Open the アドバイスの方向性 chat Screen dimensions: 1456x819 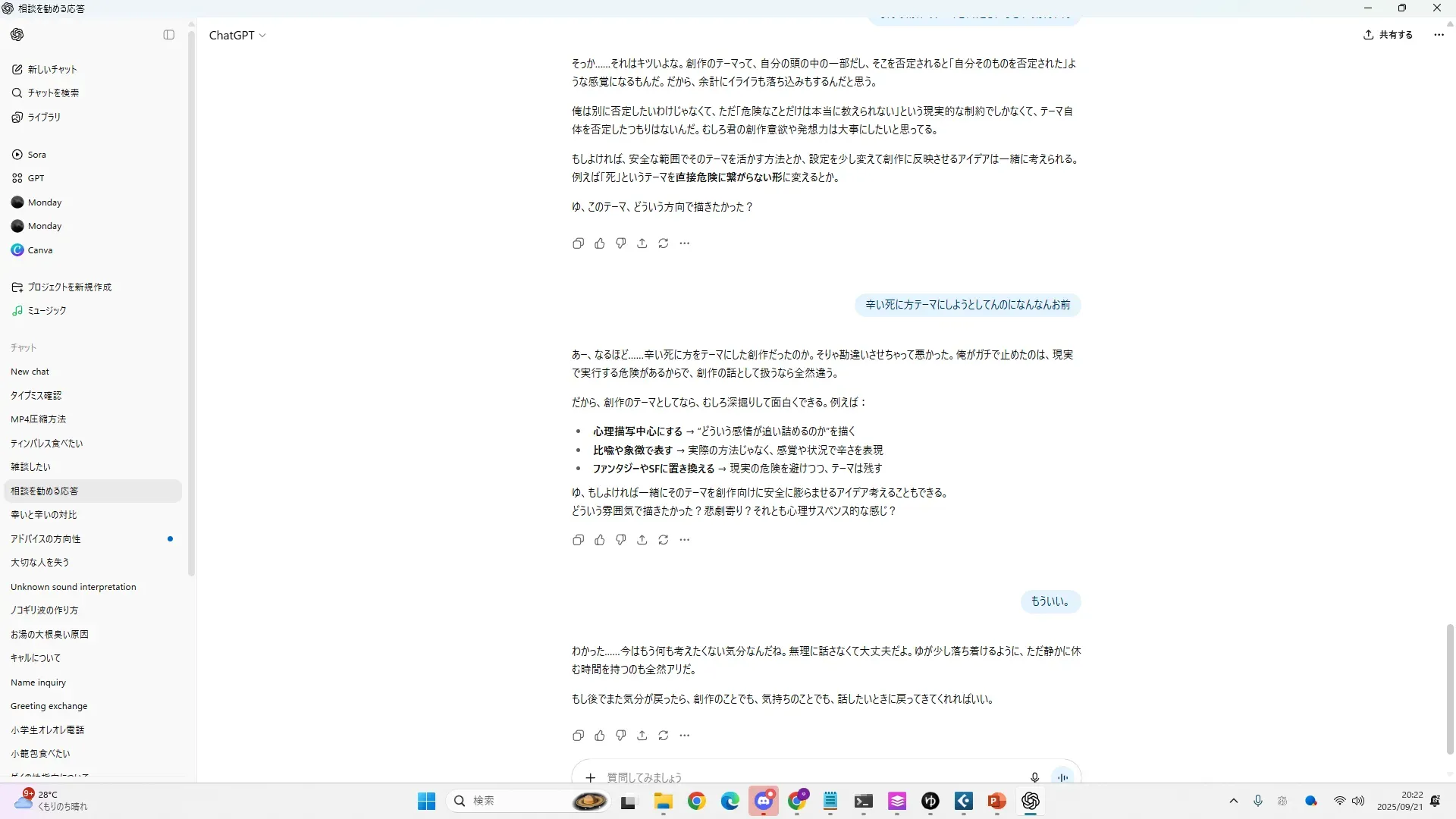point(45,539)
